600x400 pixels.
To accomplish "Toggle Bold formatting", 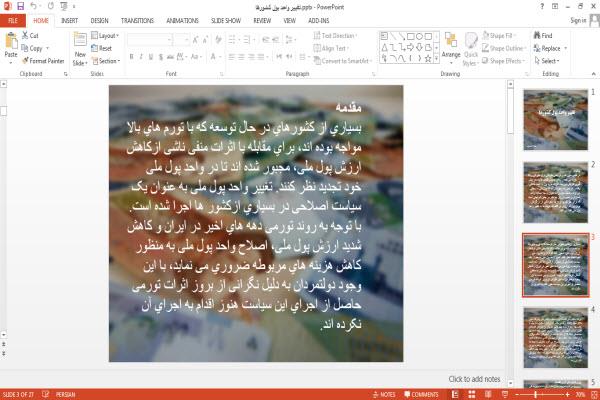I will pyautogui.click(x=131, y=57).
